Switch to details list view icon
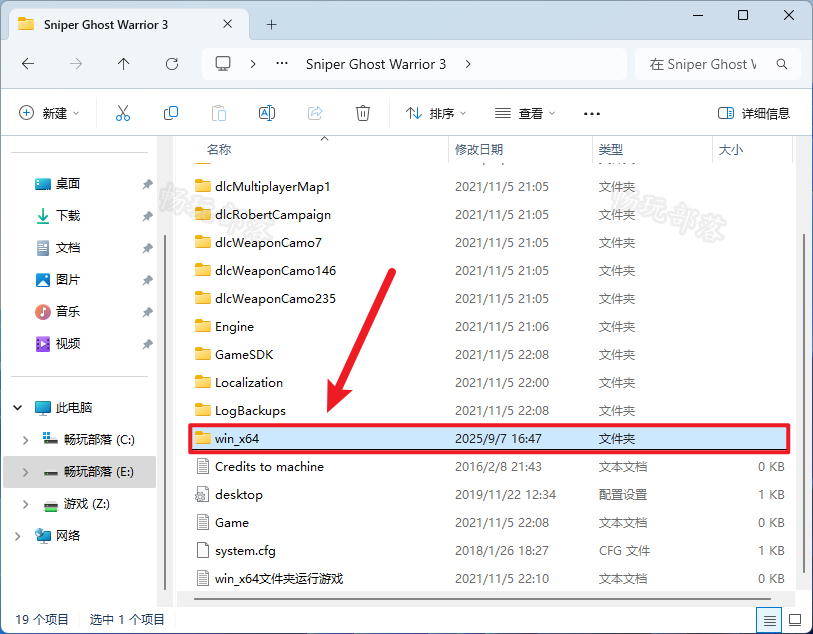This screenshot has height=634, width=813. [x=769, y=619]
